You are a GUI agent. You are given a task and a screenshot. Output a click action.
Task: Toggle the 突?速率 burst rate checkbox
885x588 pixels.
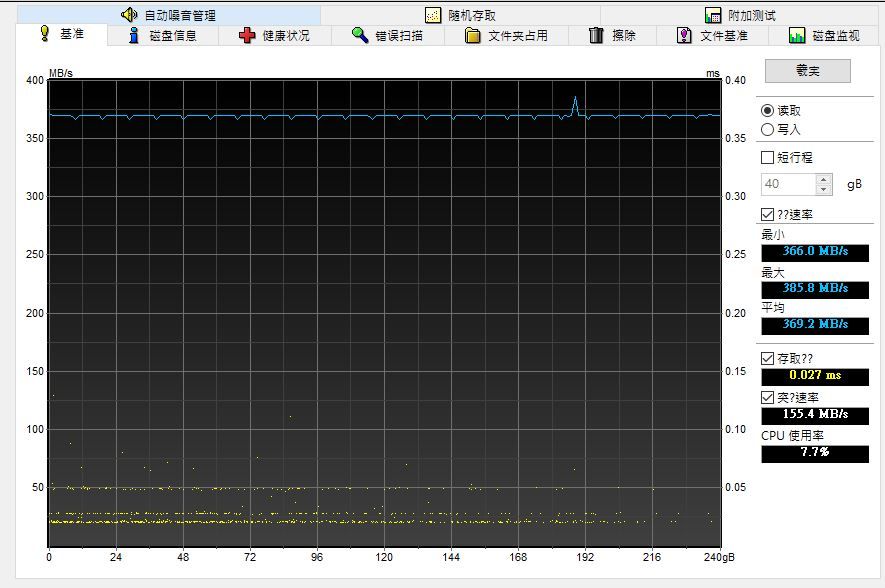pyautogui.click(x=767, y=397)
